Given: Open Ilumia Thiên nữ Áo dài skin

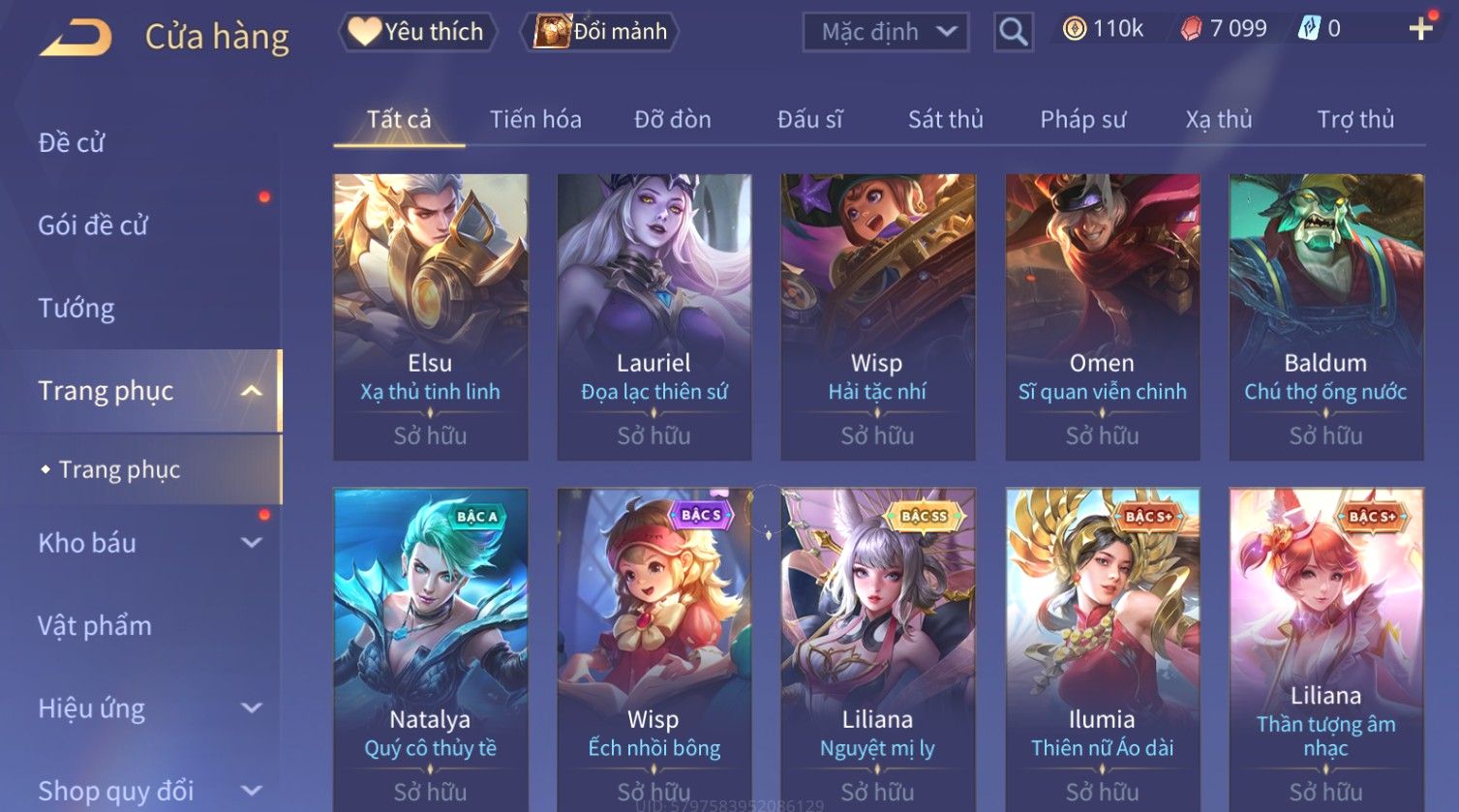Looking at the screenshot, I should click(1103, 649).
